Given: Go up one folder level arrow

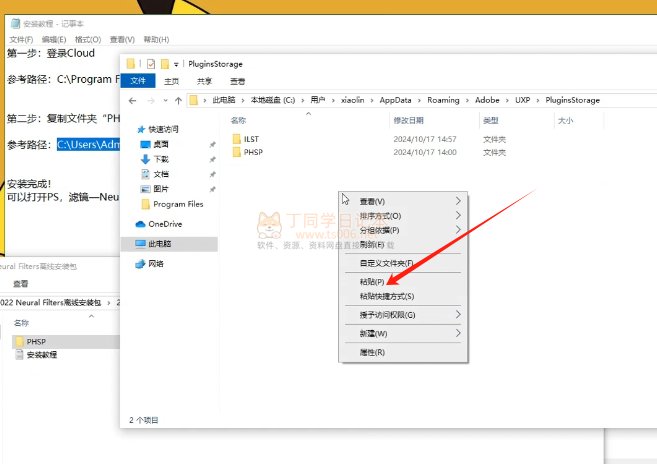Looking at the screenshot, I should [177, 101].
